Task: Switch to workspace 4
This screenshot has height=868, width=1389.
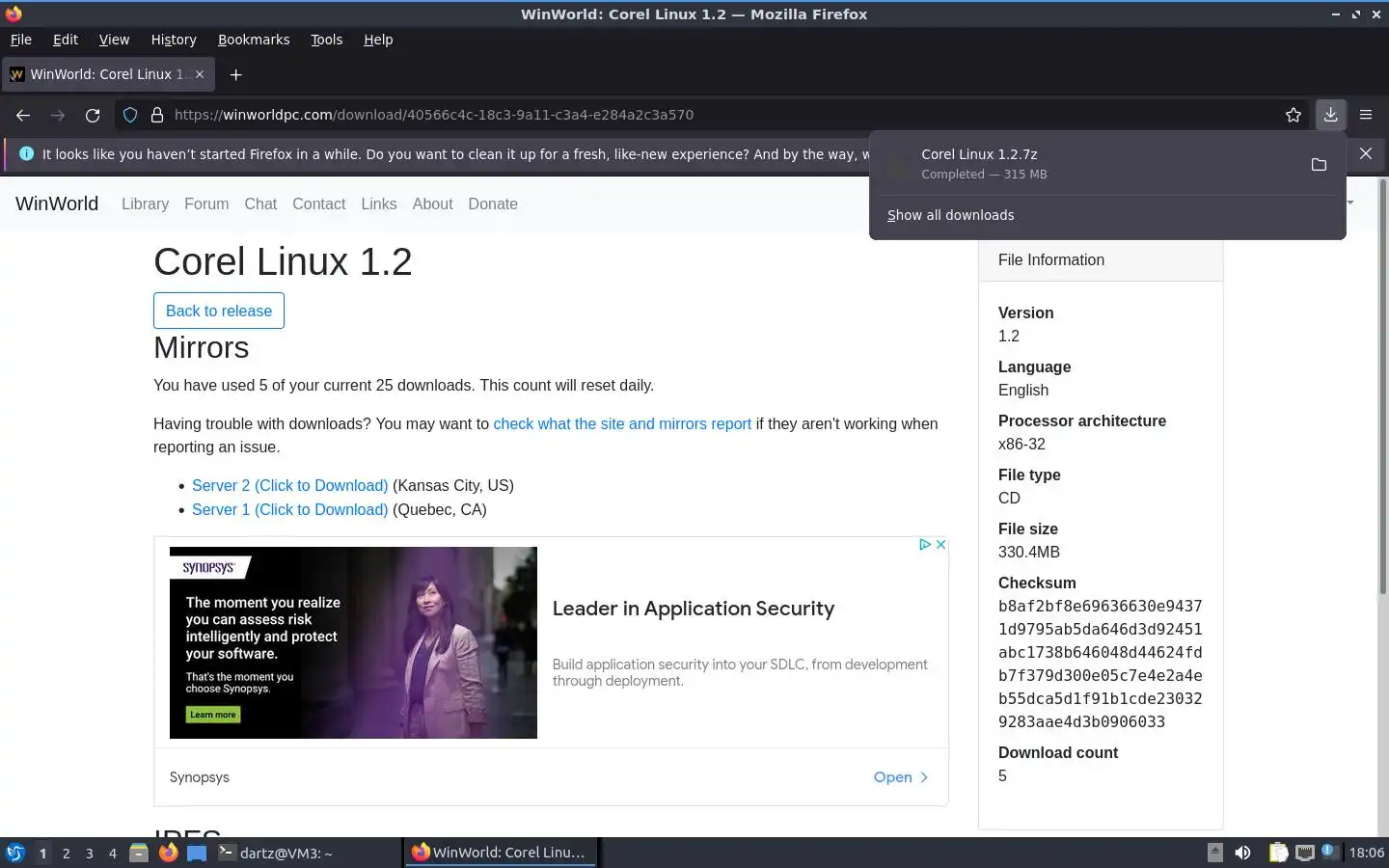Action: coord(112,853)
